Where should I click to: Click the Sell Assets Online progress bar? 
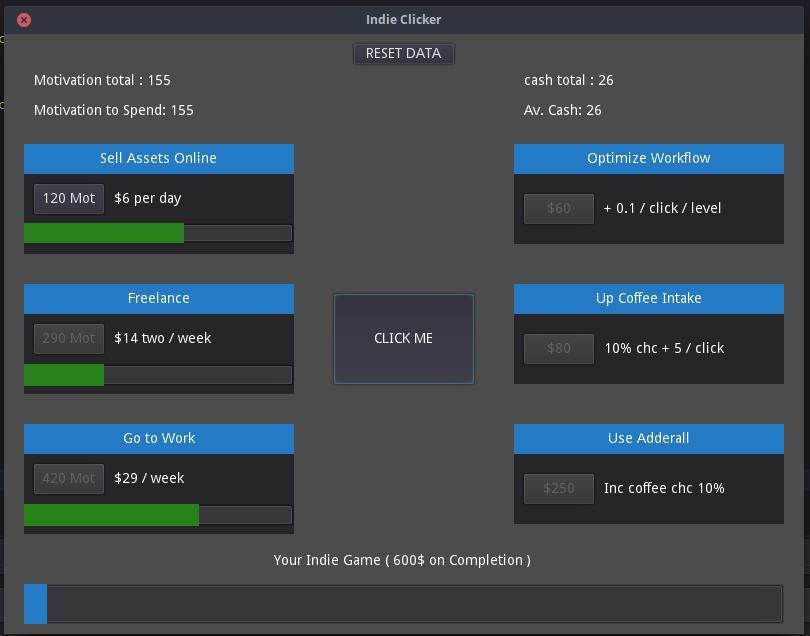[158, 234]
